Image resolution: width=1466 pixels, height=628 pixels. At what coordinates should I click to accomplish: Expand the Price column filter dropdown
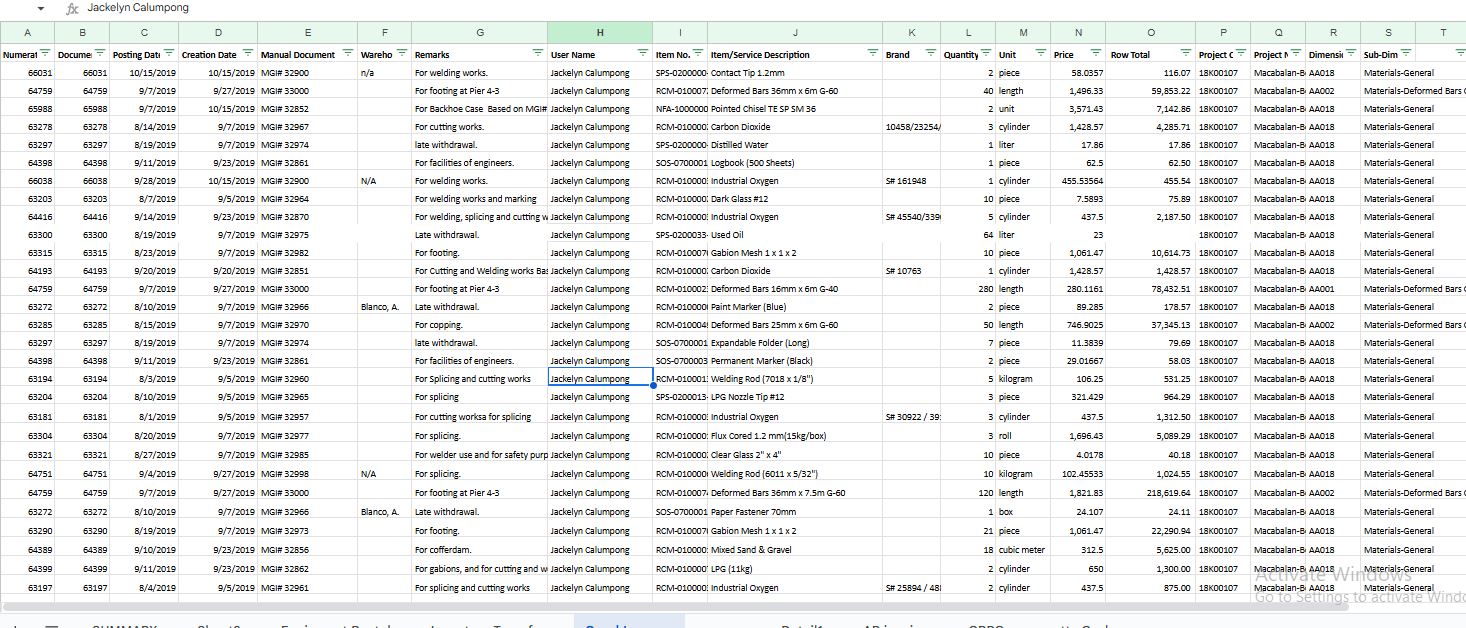(1095, 53)
